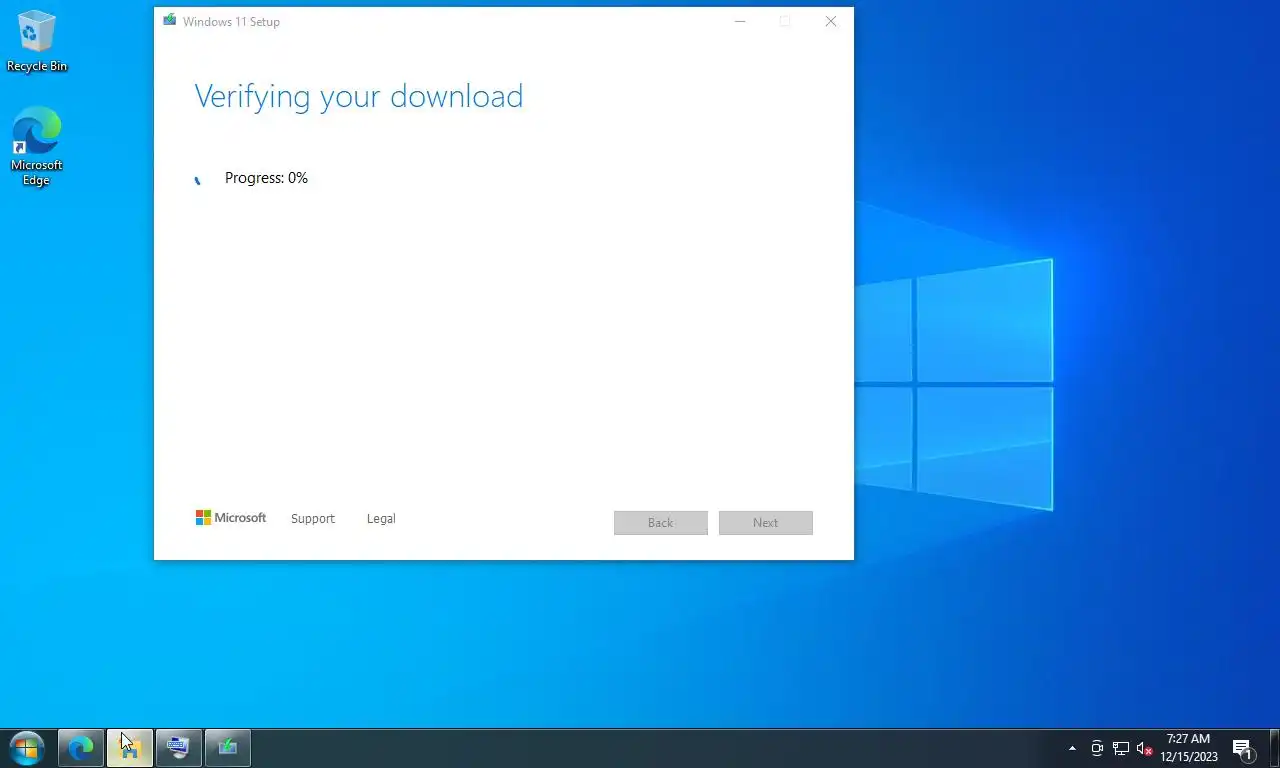Image resolution: width=1280 pixels, height=768 pixels.
Task: Open the on-screen keyboard taskbar icon
Action: click(179, 748)
